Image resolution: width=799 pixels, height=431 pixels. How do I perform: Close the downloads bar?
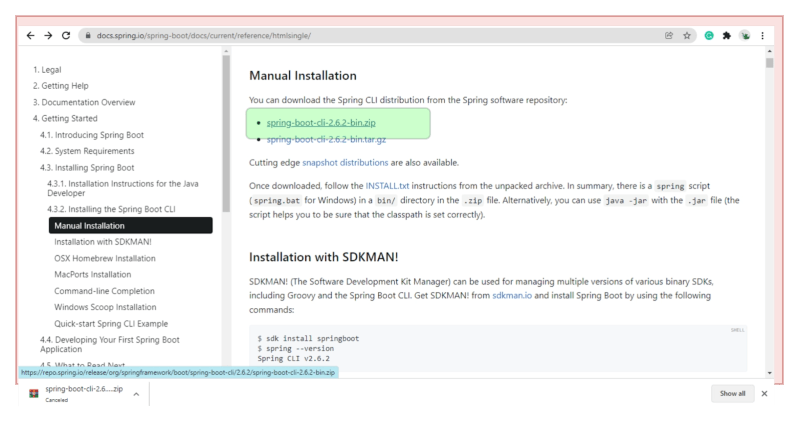764,393
